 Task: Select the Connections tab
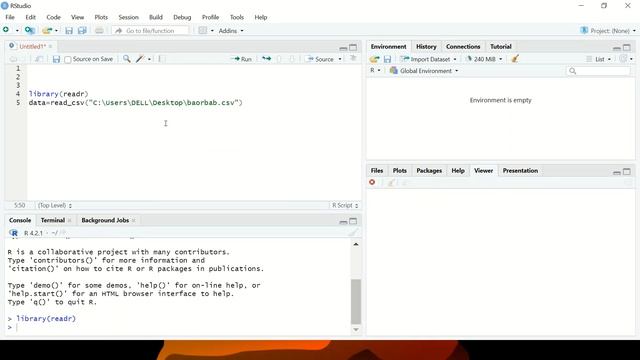coord(463,47)
